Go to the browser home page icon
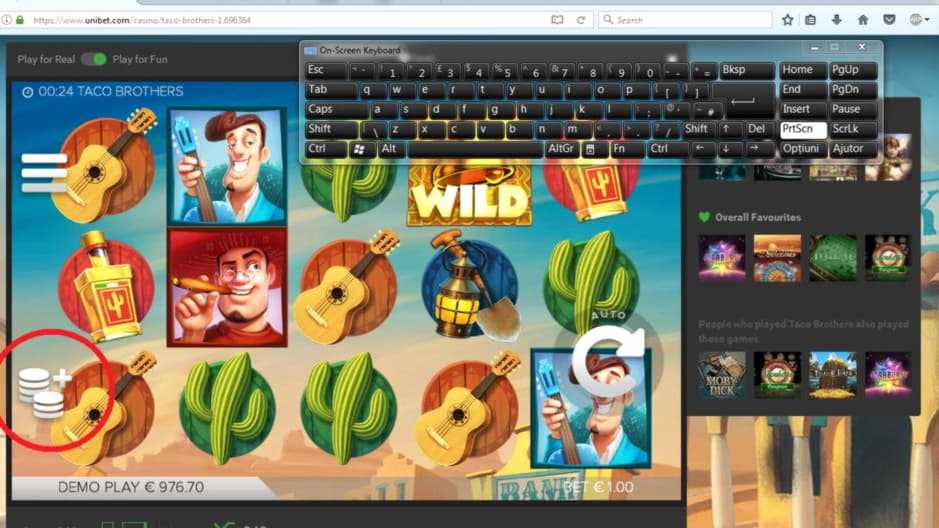 (863, 20)
